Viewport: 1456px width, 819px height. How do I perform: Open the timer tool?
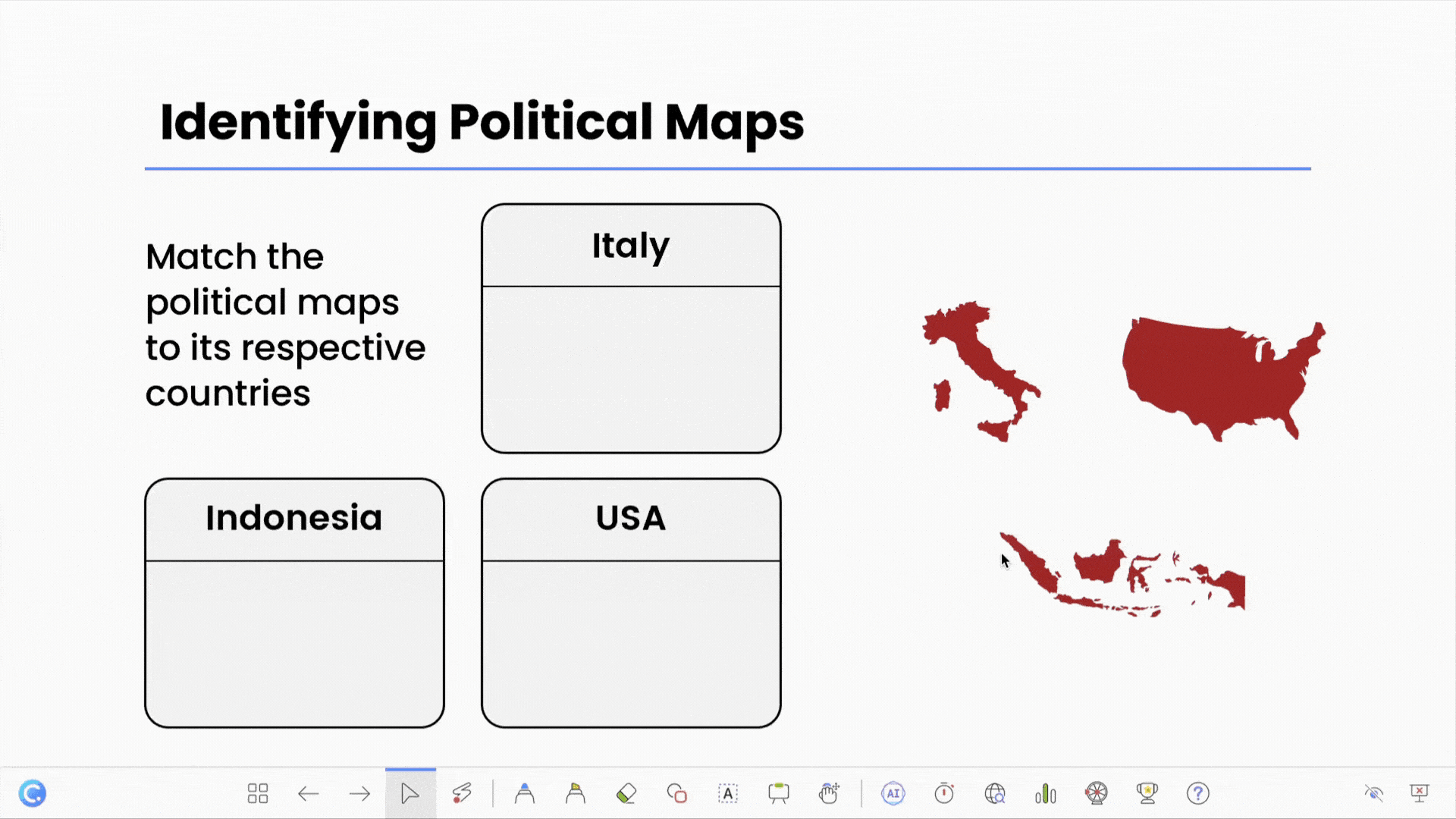click(944, 793)
